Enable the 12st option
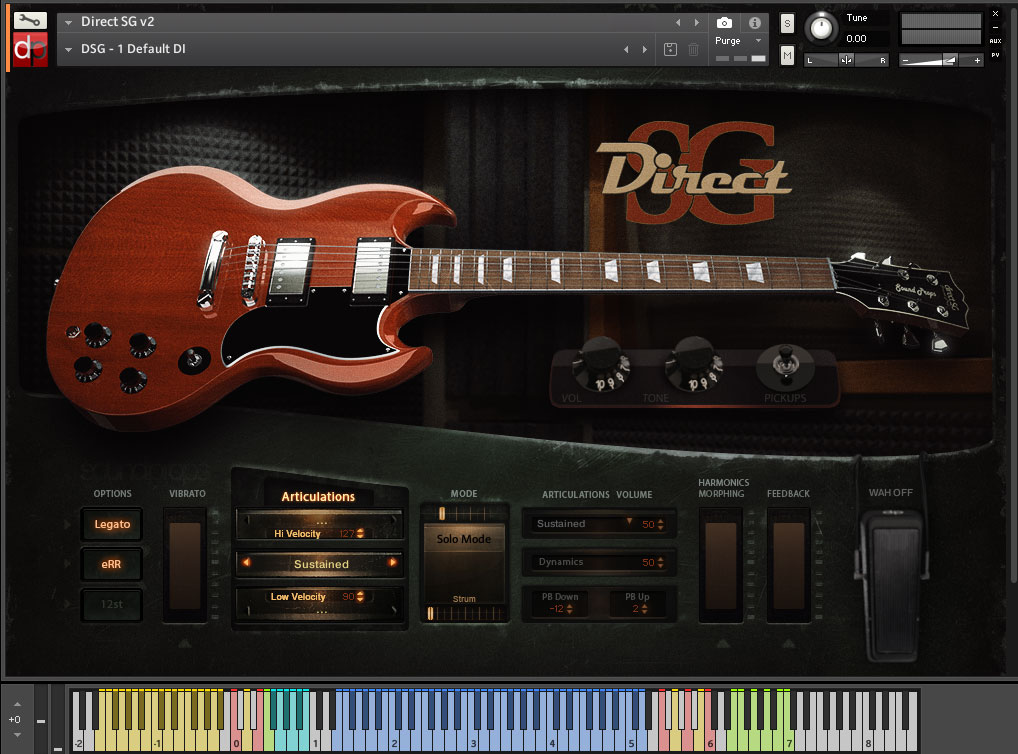The width and height of the screenshot is (1018, 754). 111,603
